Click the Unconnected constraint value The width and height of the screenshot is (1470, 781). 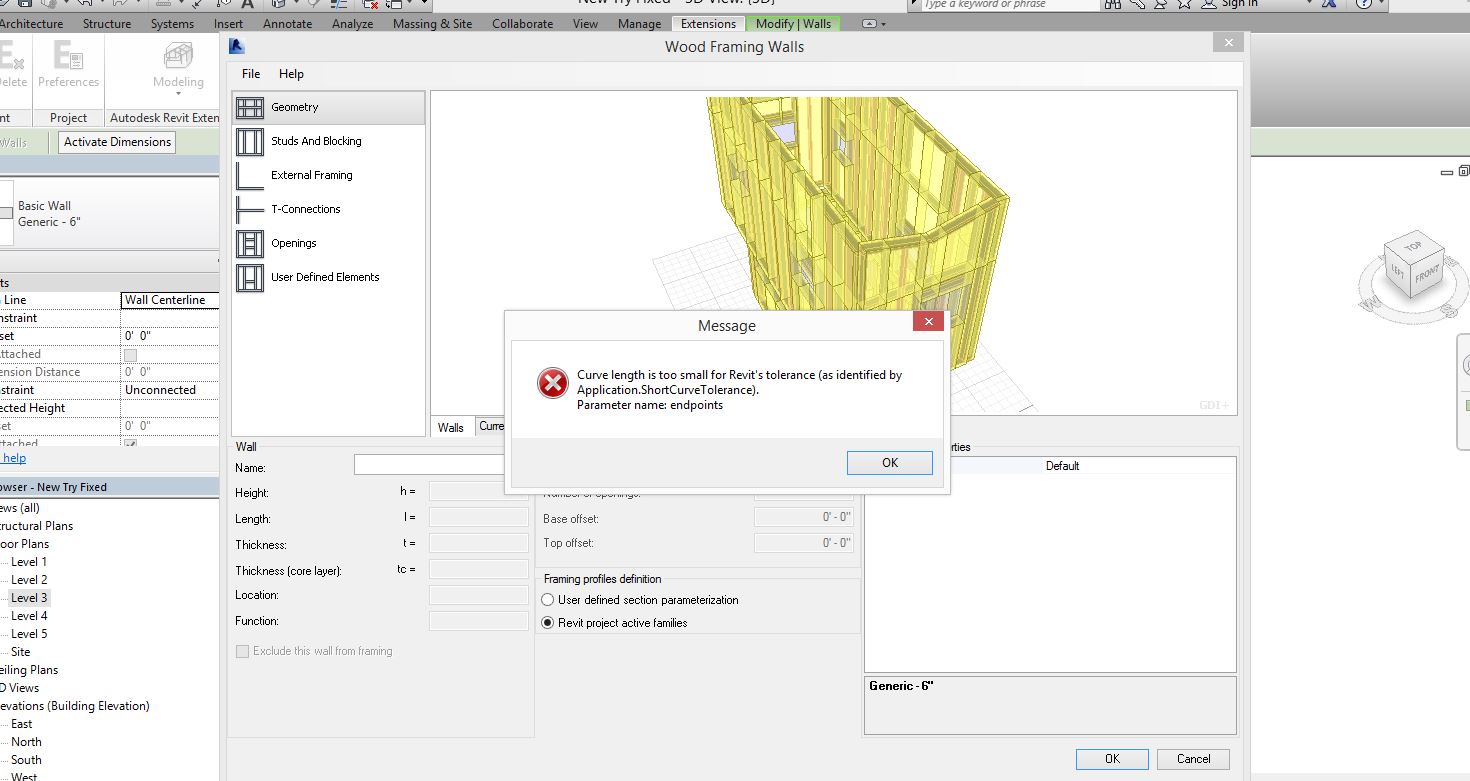(x=170, y=390)
